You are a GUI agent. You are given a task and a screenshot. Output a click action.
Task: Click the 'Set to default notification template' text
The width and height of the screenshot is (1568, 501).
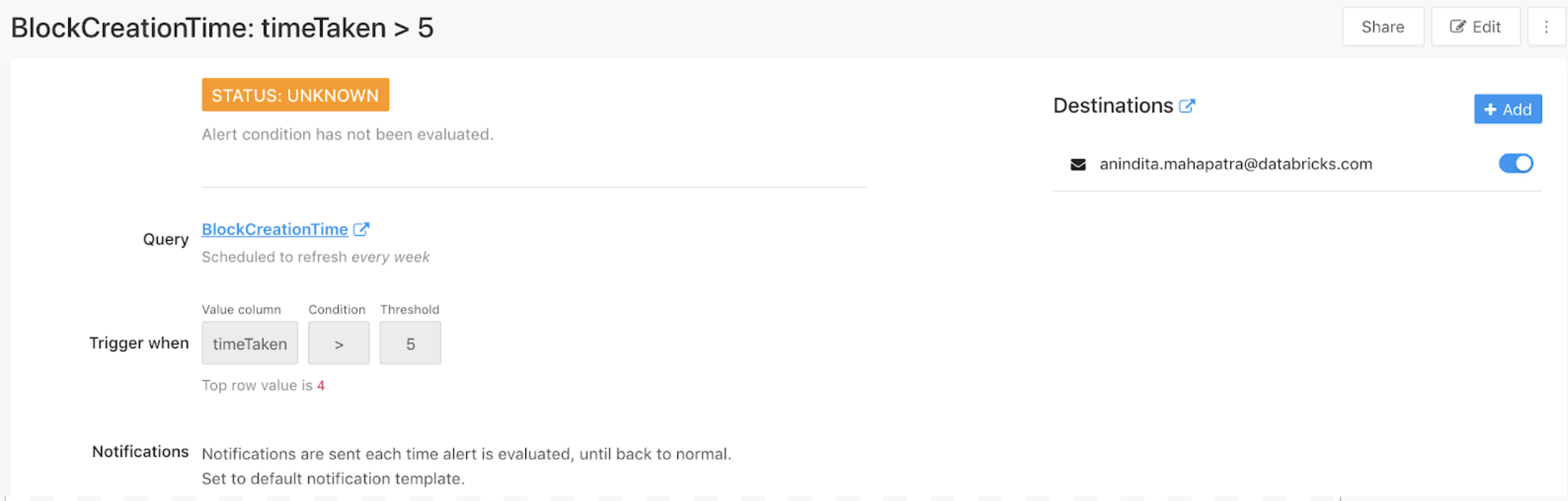[x=333, y=479]
